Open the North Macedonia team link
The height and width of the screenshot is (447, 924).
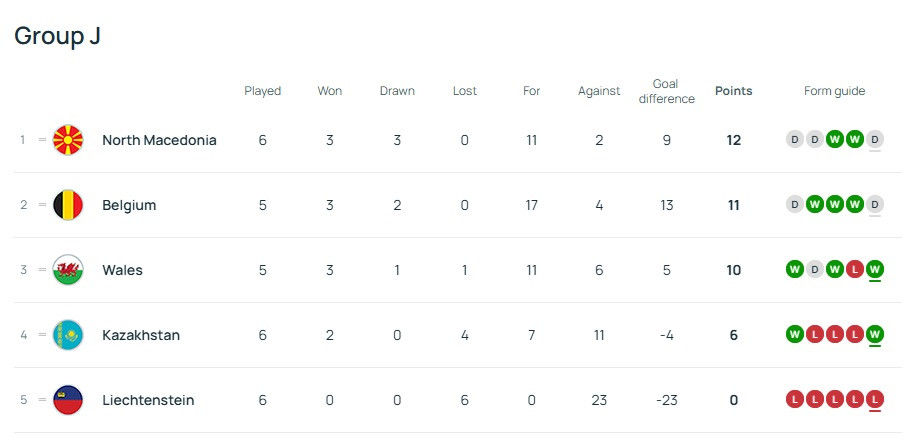point(159,140)
